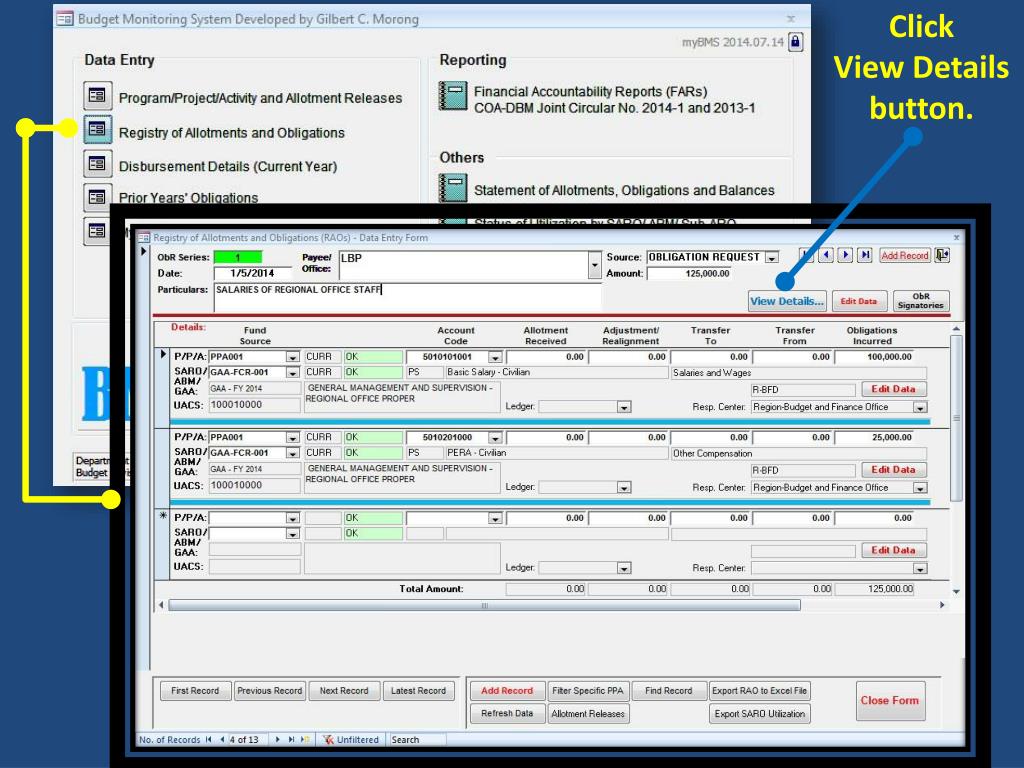Click next-record arrow in bottom navigation bar
This screenshot has height=768, width=1024.
[x=278, y=739]
